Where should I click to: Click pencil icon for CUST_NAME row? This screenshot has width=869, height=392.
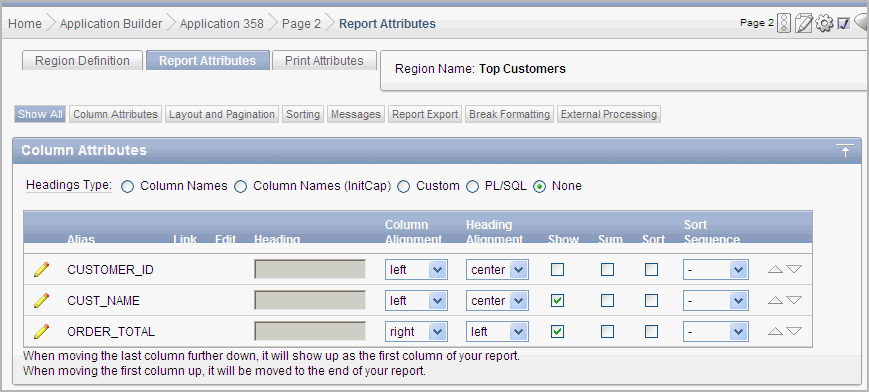click(x=42, y=301)
